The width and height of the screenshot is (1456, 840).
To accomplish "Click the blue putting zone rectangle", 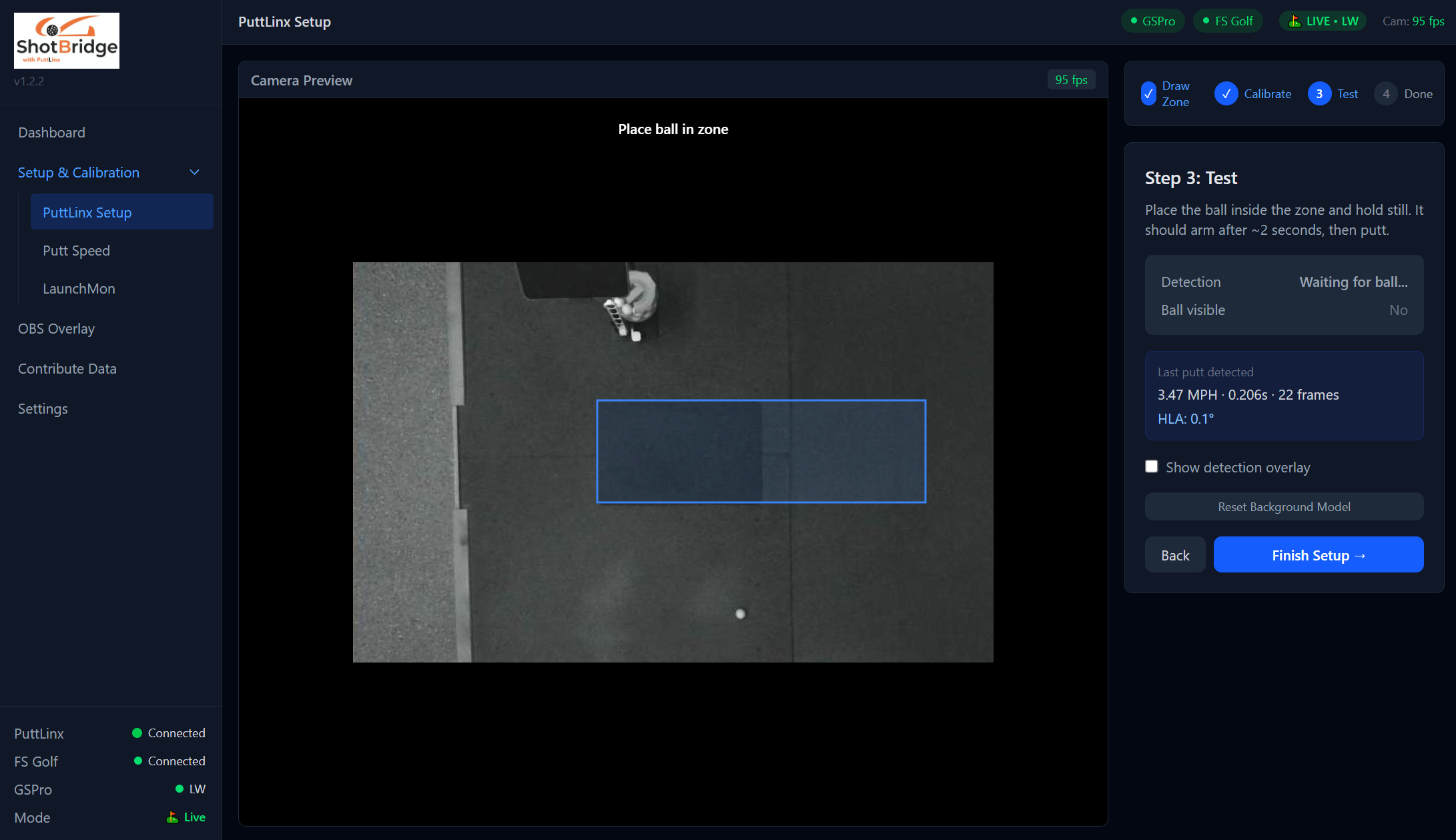I will click(761, 451).
